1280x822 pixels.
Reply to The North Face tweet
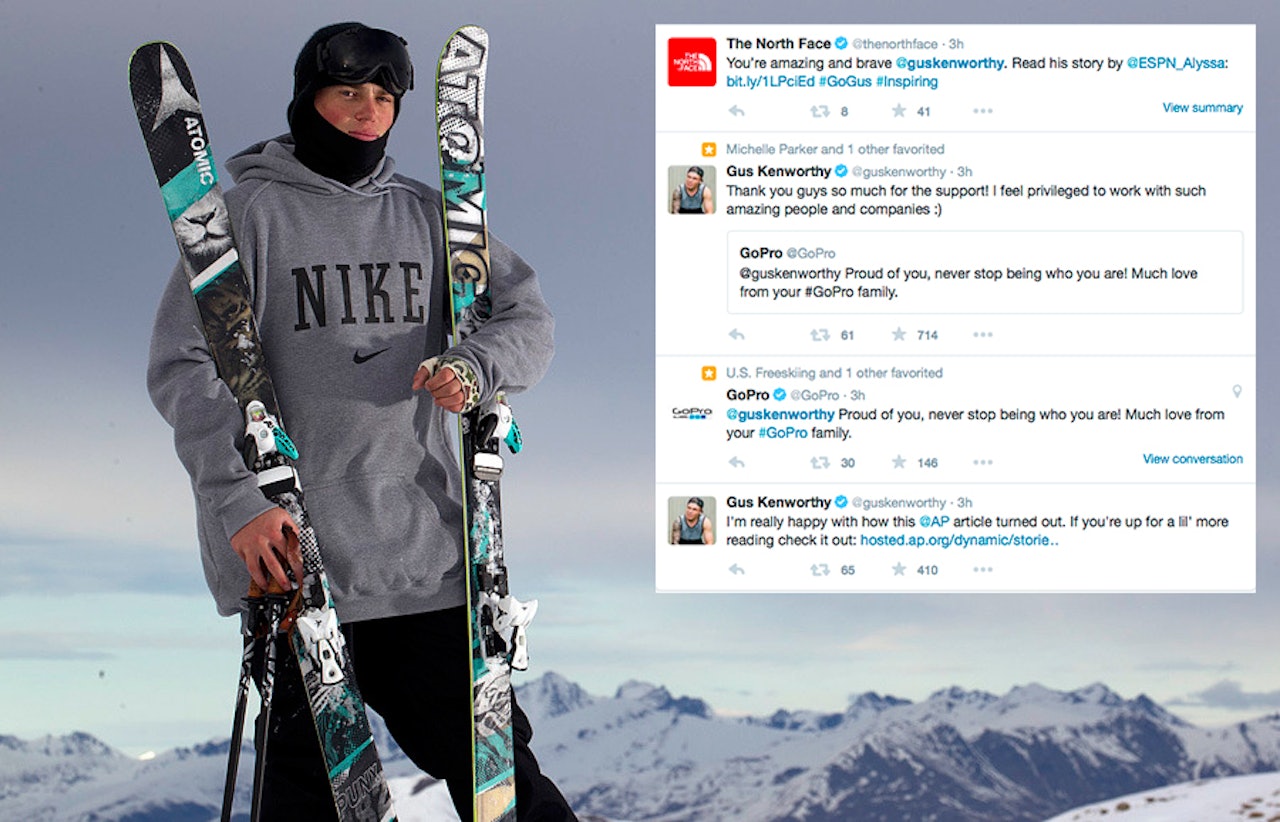(x=737, y=111)
